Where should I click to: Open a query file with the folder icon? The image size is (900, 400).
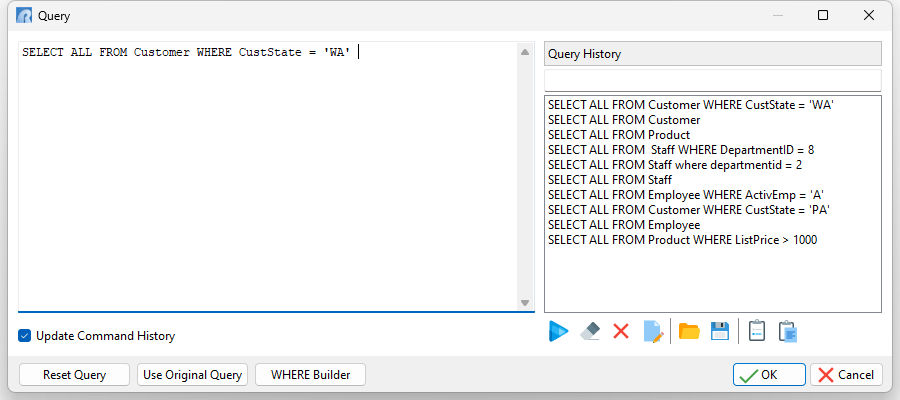689,332
